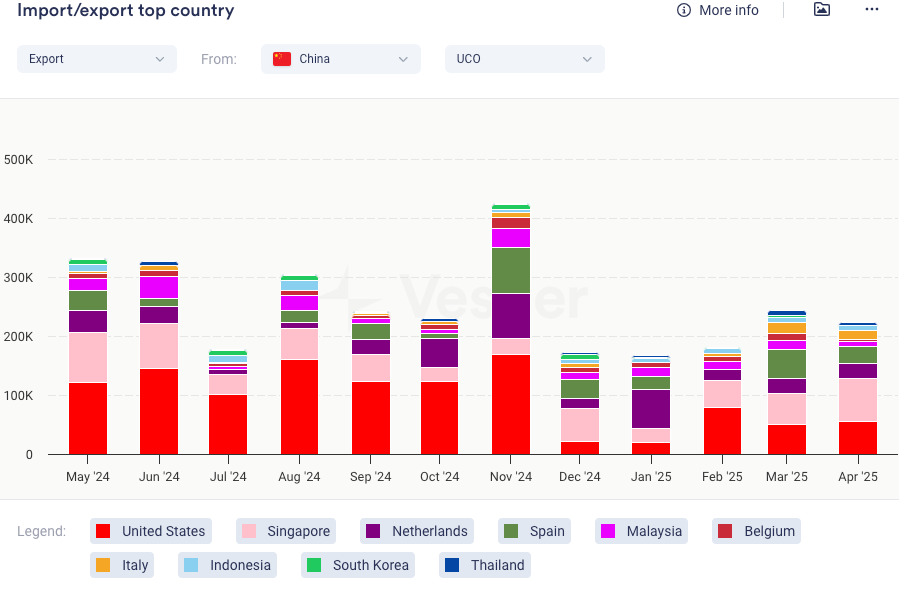Click the Malaysia magenta legend square
The width and height of the screenshot is (899, 589).
(607, 531)
